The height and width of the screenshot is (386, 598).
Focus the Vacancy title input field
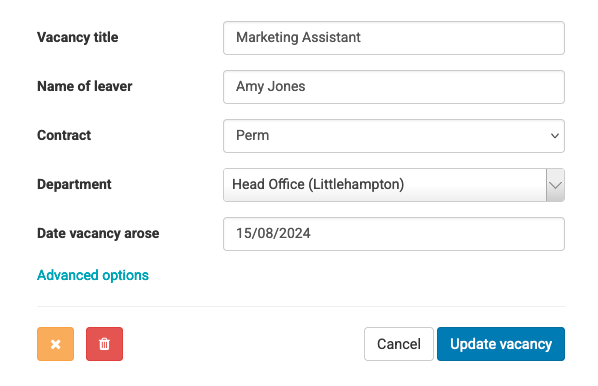[394, 38]
